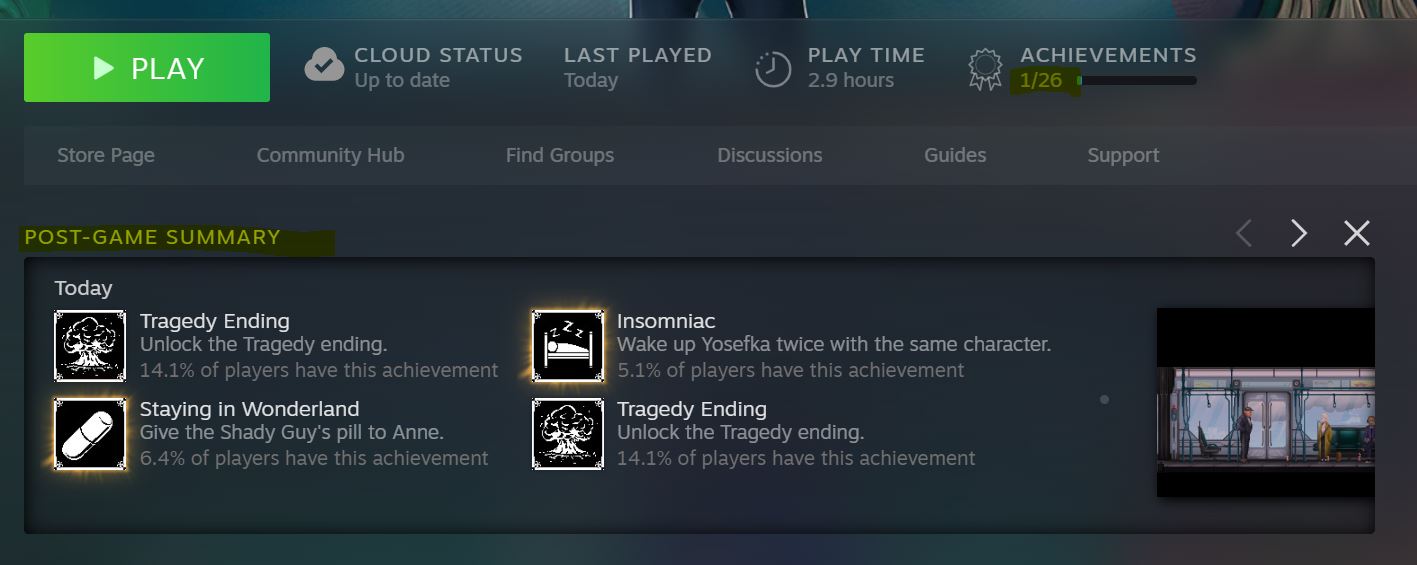Go to next post-game summary page

coord(1299,233)
